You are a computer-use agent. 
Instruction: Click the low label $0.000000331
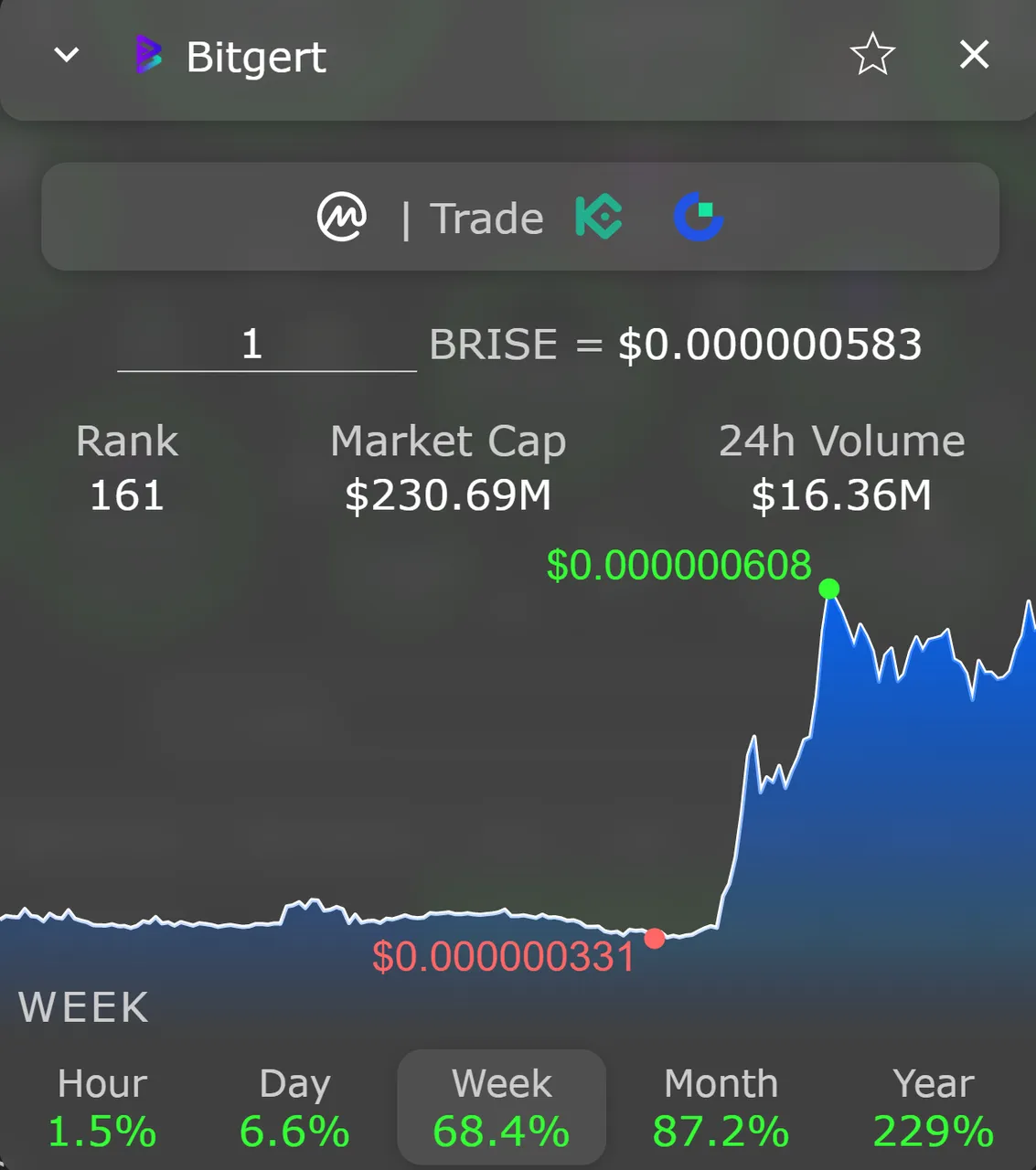503,957
